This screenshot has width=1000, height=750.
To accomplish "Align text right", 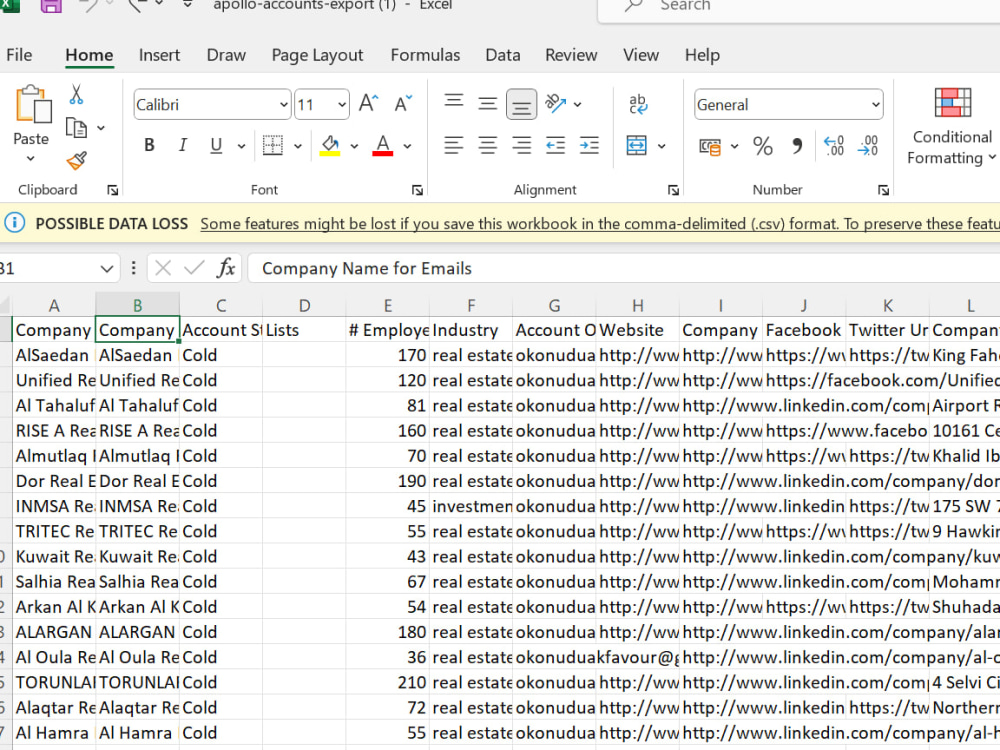I will click(x=521, y=145).
